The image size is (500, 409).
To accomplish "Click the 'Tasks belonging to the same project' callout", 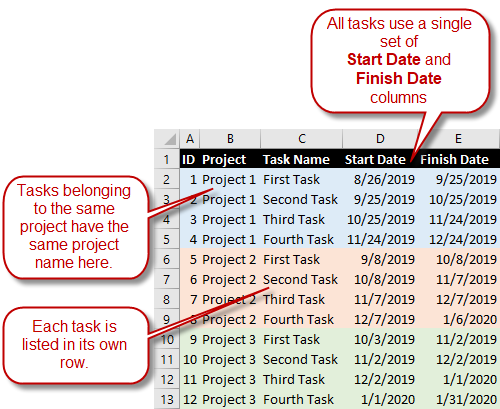I will [75, 227].
